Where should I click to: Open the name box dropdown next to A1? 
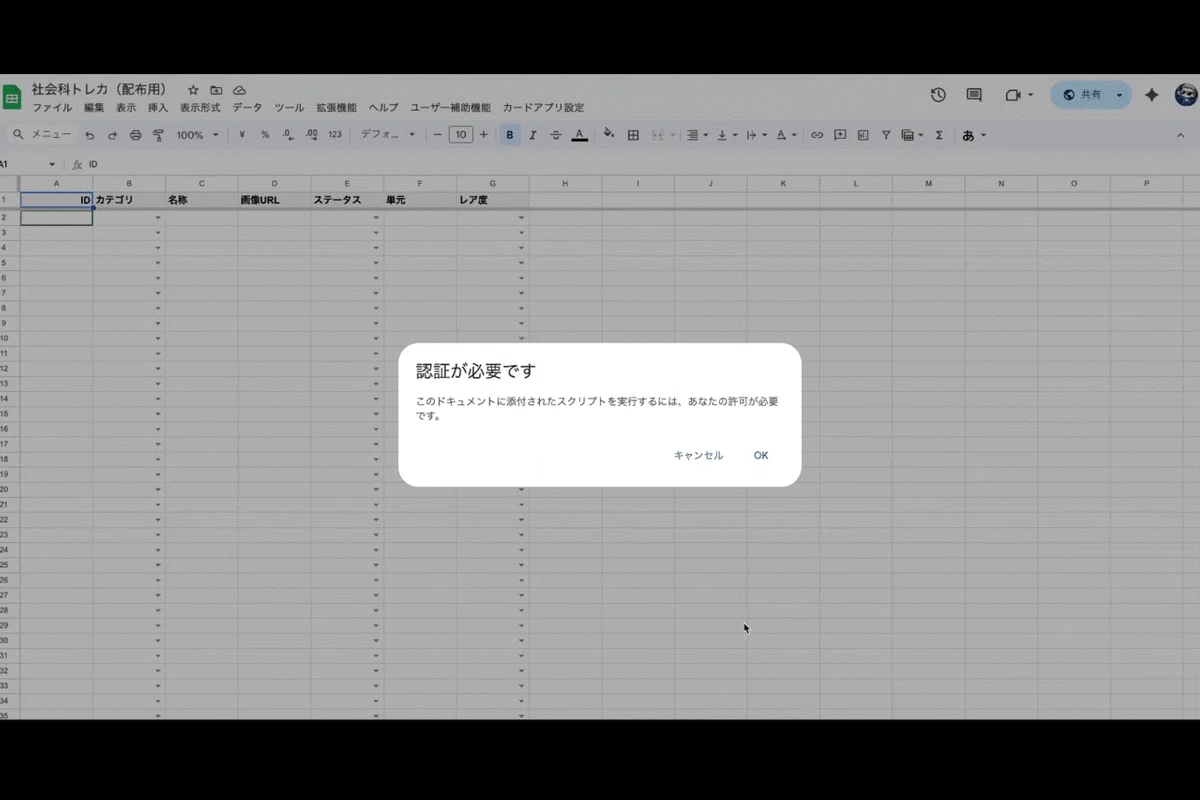coord(52,164)
